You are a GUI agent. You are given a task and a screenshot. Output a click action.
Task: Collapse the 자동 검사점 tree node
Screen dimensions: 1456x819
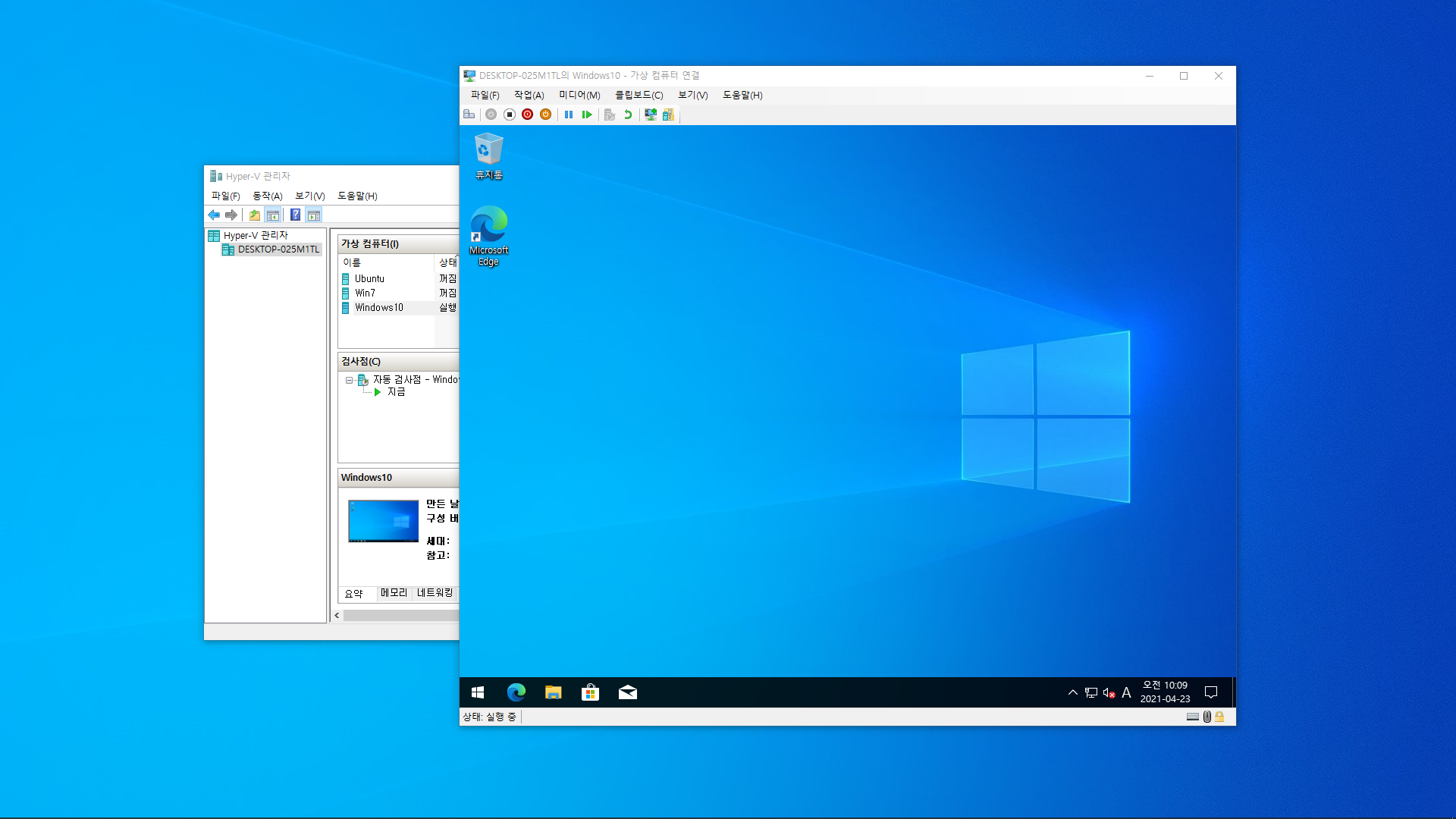pyautogui.click(x=349, y=380)
